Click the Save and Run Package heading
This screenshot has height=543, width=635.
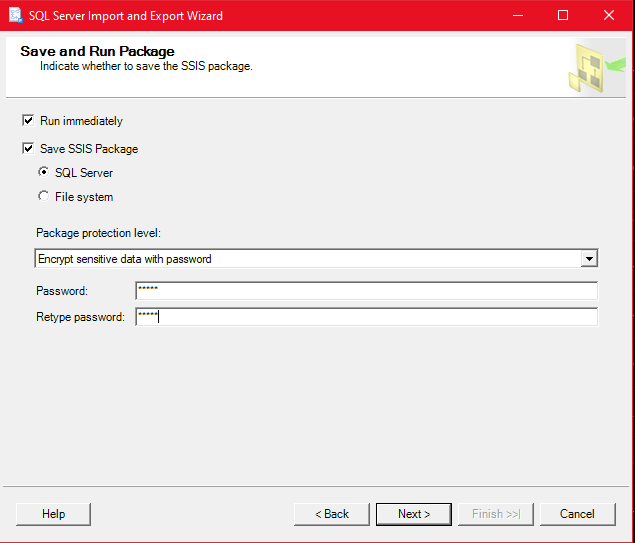click(97, 51)
